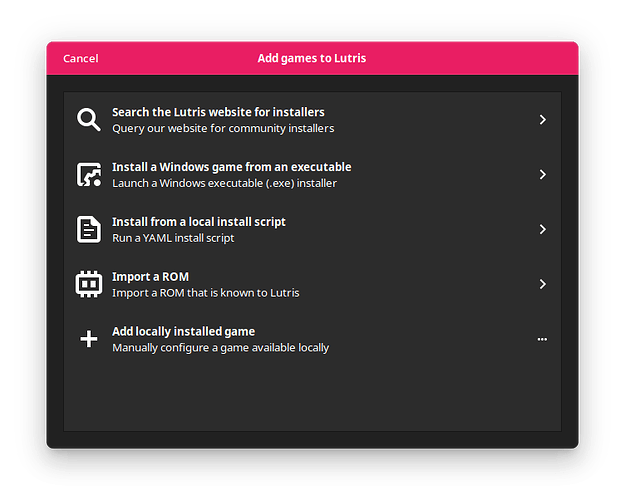Open chevron for Install from local script

(x=542, y=229)
